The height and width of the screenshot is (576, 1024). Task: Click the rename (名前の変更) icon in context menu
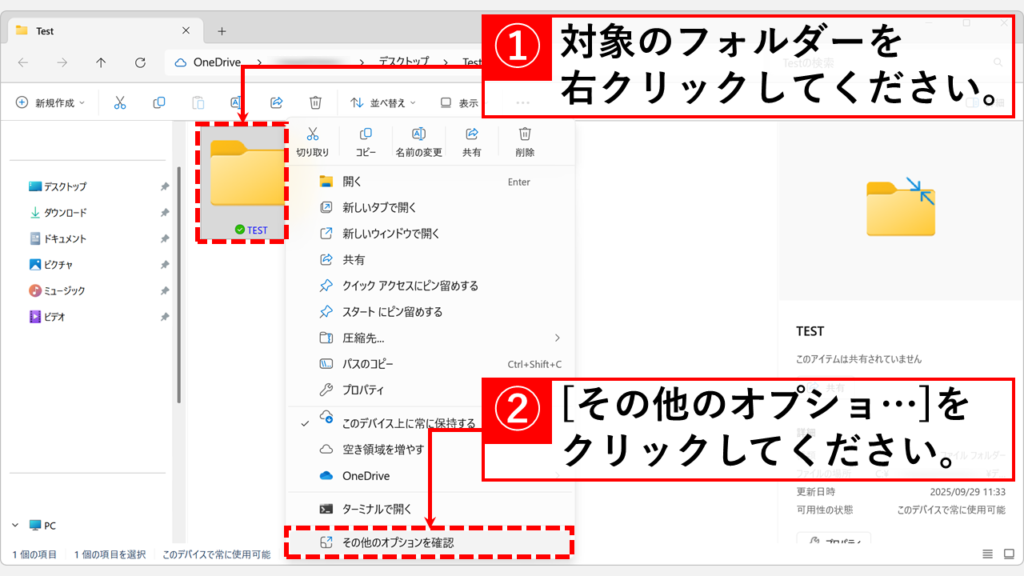pyautogui.click(x=418, y=134)
